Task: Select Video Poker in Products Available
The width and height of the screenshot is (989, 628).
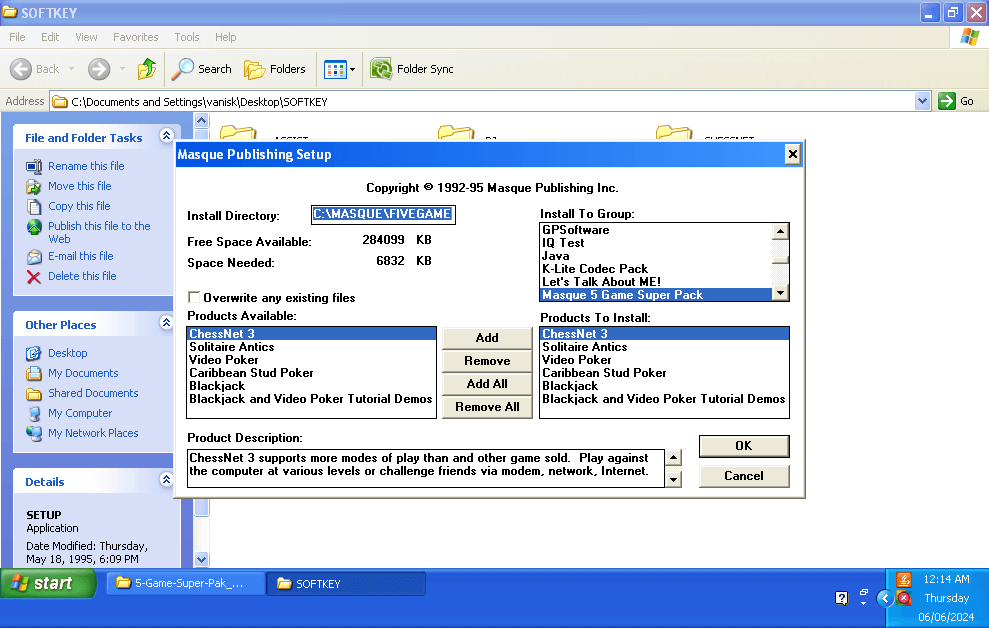Action: (x=312, y=360)
